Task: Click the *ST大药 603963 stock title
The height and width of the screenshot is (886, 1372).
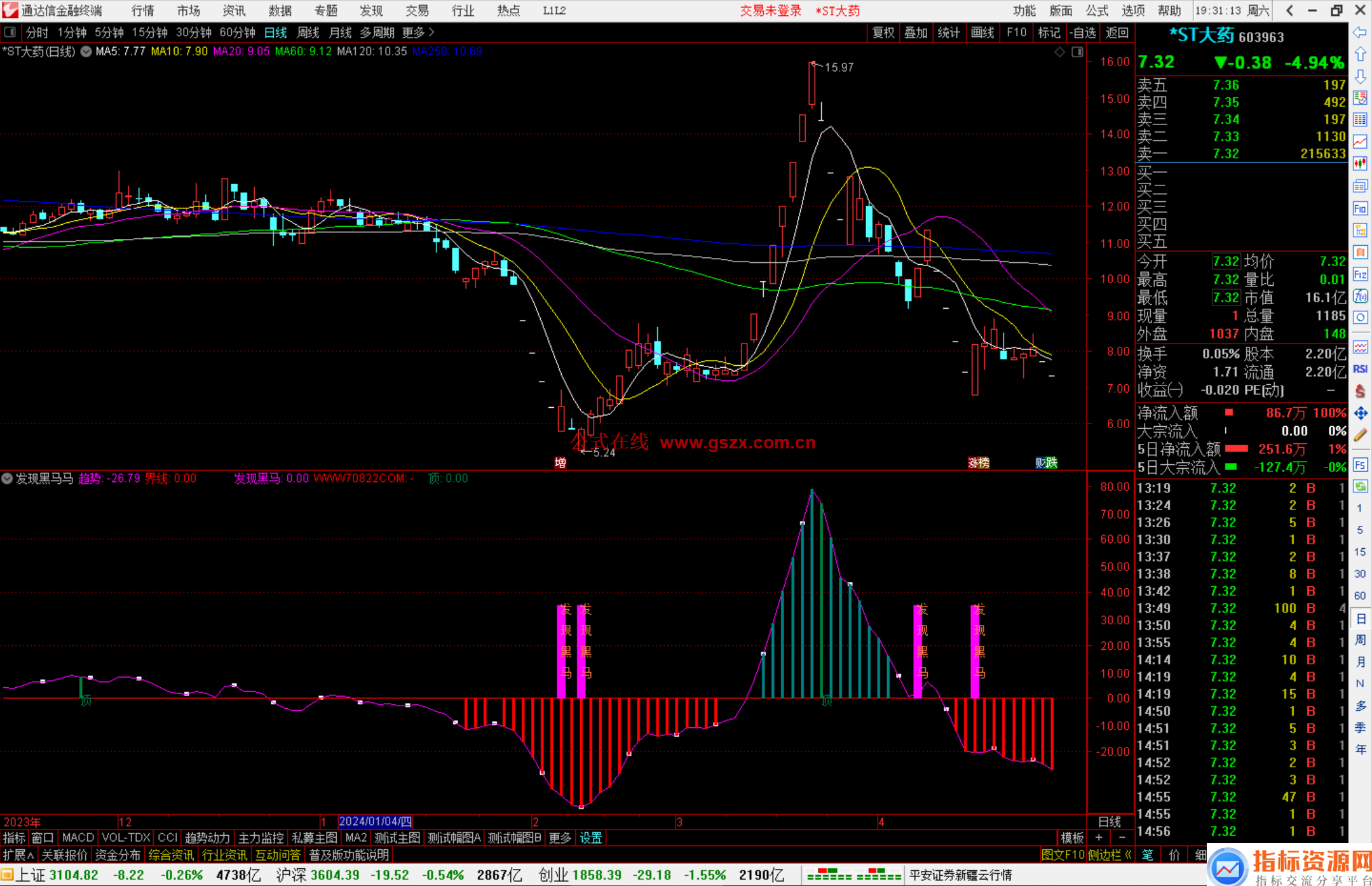Action: [x=1226, y=36]
